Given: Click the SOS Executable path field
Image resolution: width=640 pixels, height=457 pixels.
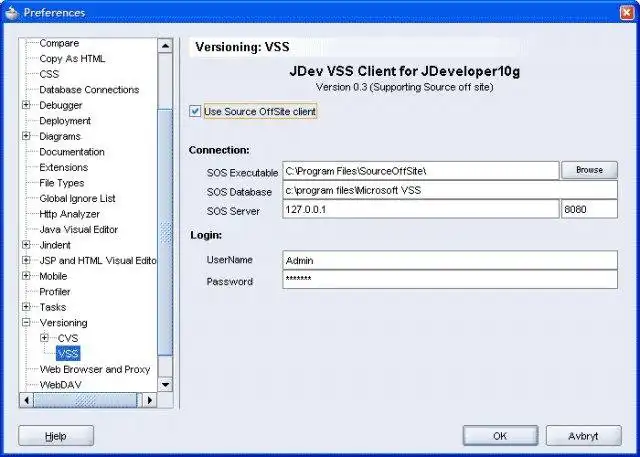Looking at the screenshot, I should pyautogui.click(x=420, y=171).
